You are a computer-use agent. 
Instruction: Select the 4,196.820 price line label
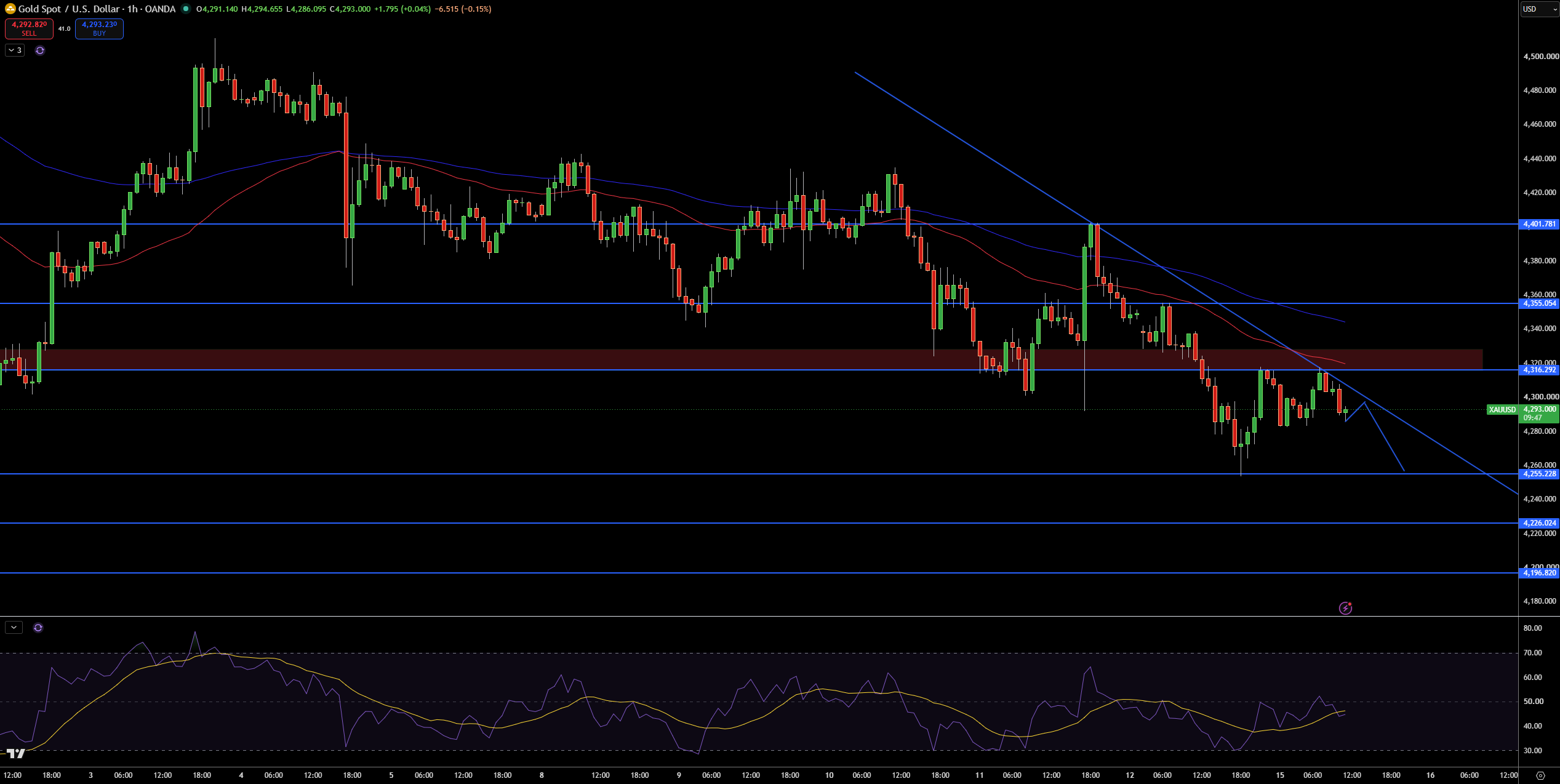(1539, 573)
